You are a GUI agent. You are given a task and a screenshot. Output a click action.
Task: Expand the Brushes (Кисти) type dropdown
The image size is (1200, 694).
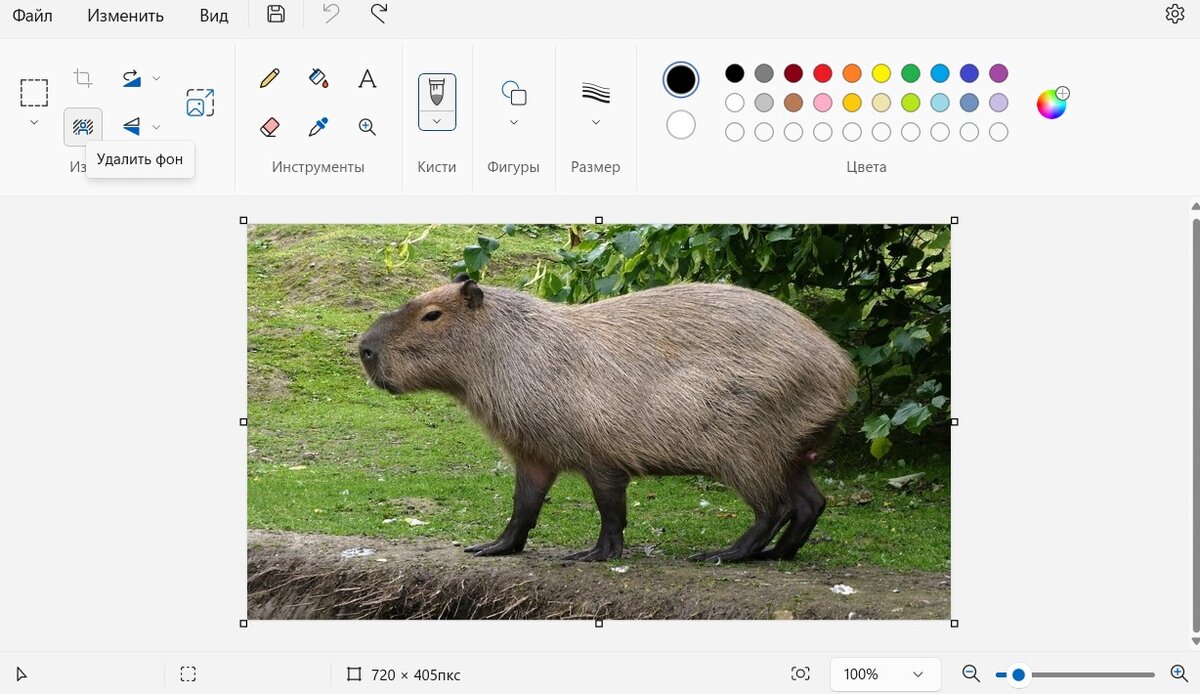(437, 121)
